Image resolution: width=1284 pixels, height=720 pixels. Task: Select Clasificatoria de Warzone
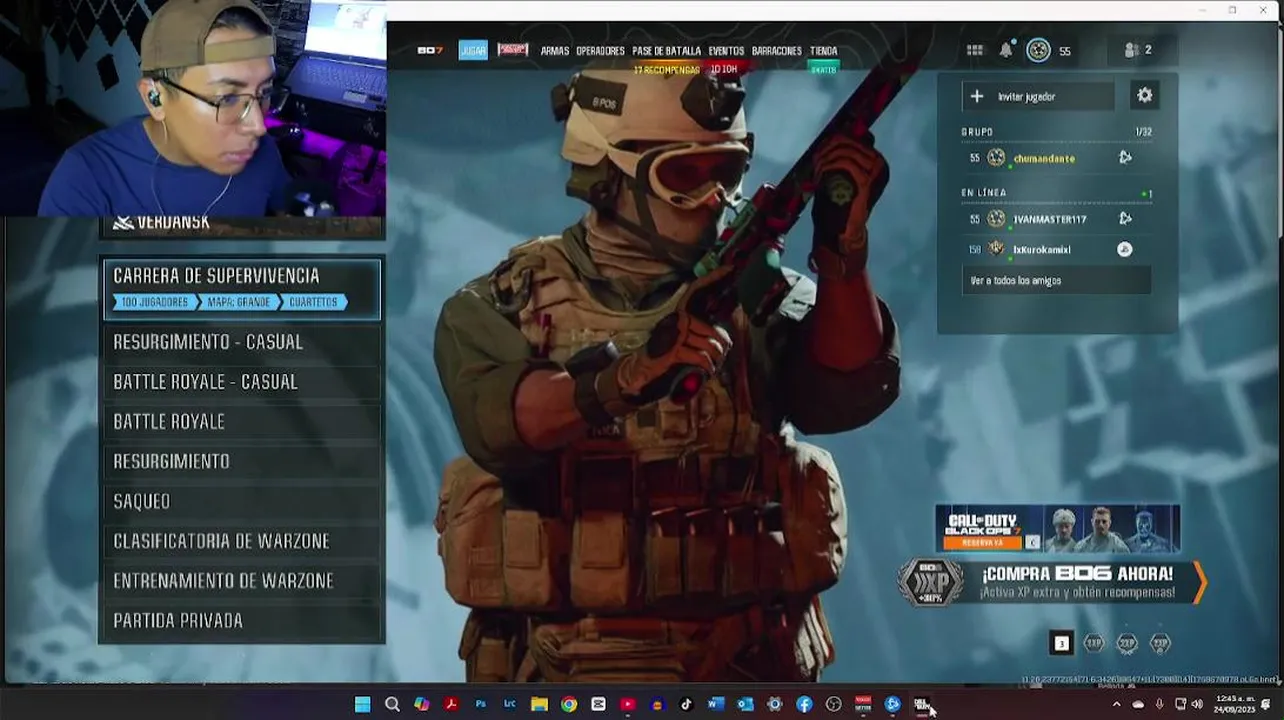(x=242, y=541)
